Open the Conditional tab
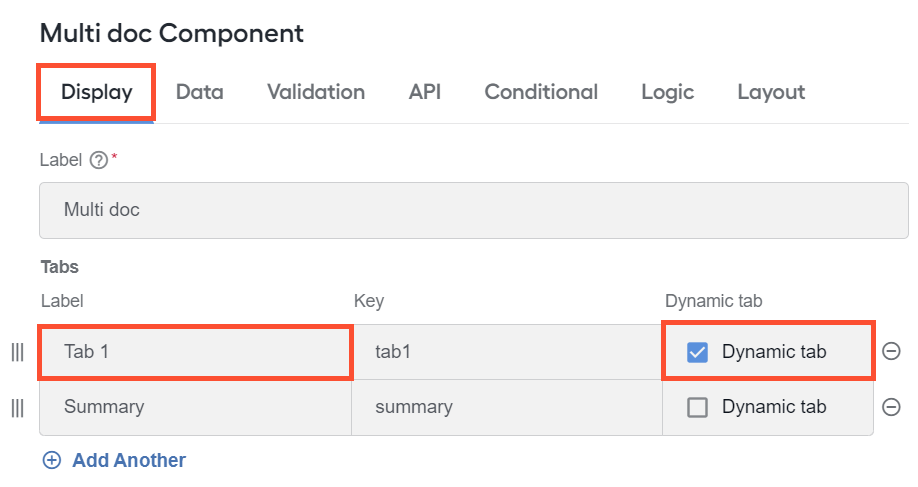This screenshot has height=487, width=918. 541,92
